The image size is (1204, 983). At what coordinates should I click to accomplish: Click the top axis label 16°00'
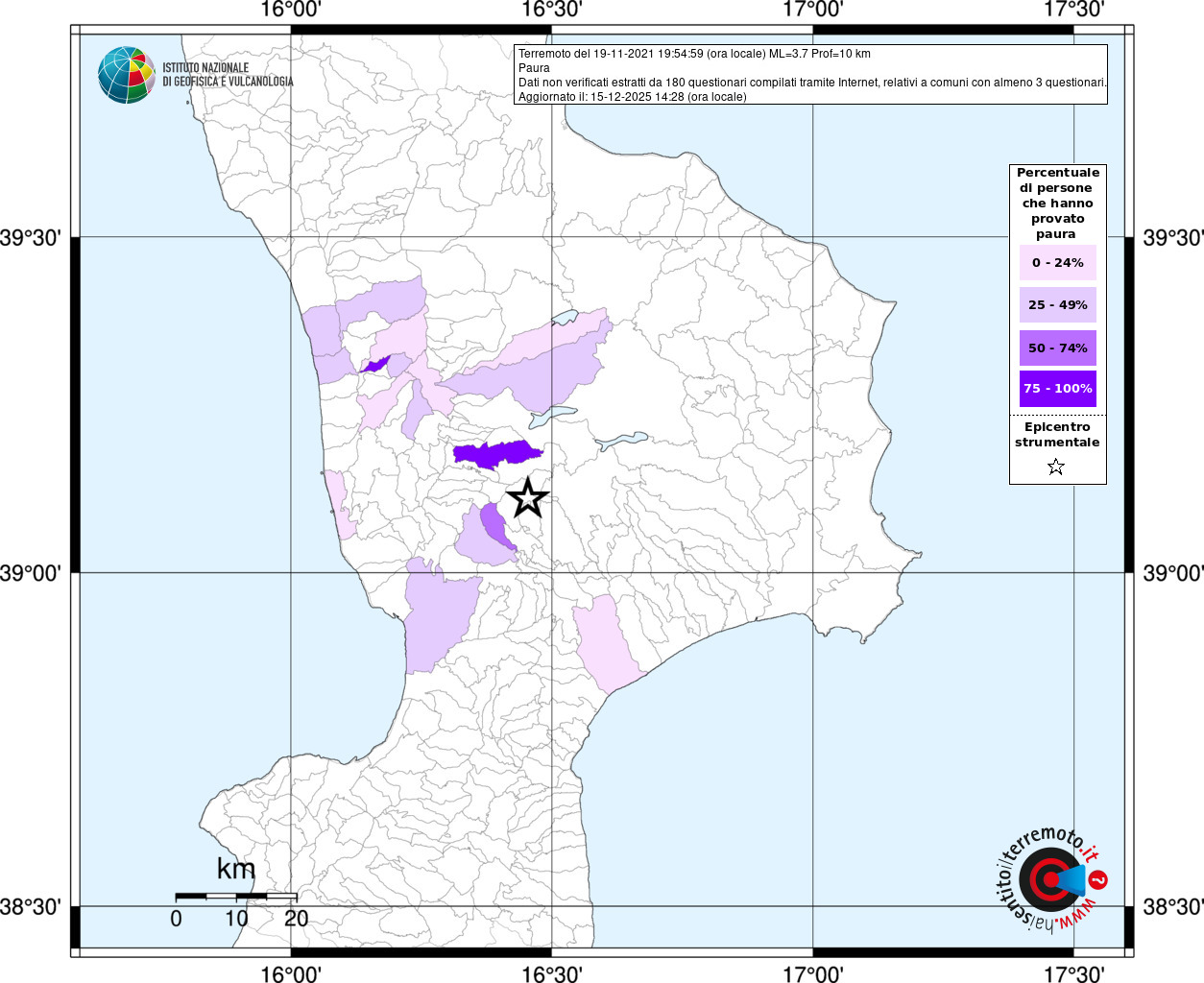(291, 10)
